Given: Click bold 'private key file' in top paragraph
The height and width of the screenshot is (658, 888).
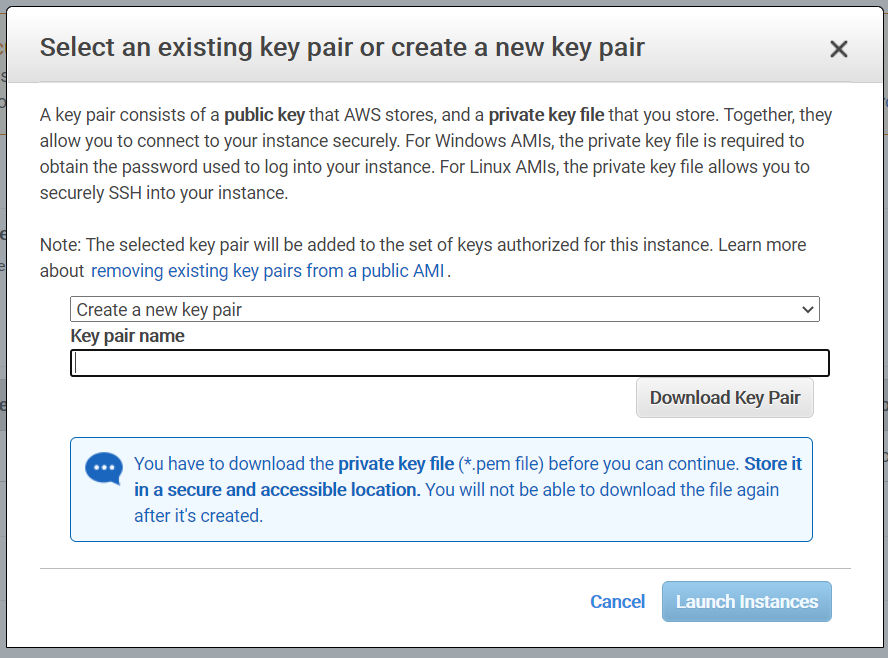Looking at the screenshot, I should point(546,115).
